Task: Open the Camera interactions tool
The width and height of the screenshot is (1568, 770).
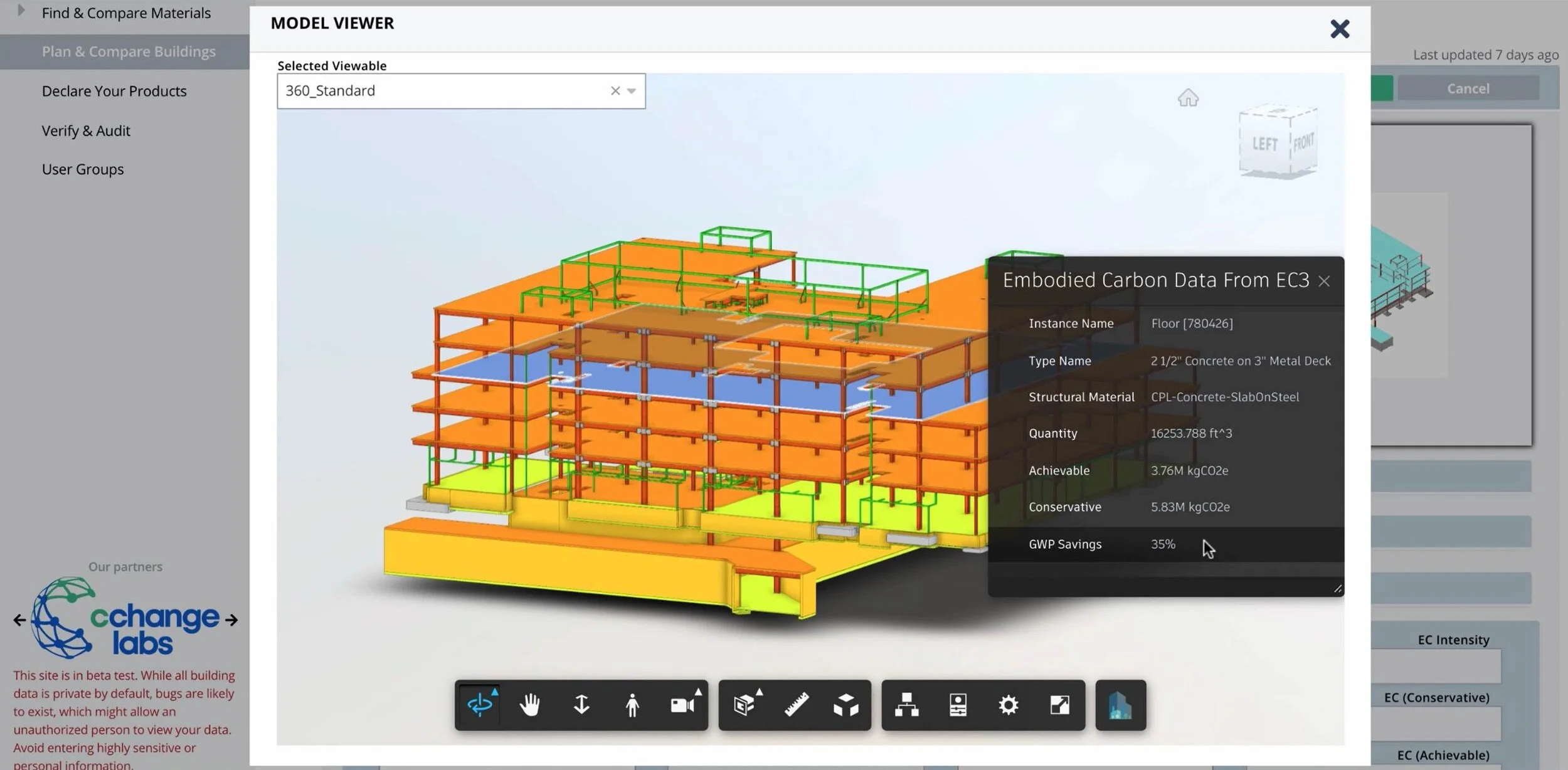Action: 683,705
